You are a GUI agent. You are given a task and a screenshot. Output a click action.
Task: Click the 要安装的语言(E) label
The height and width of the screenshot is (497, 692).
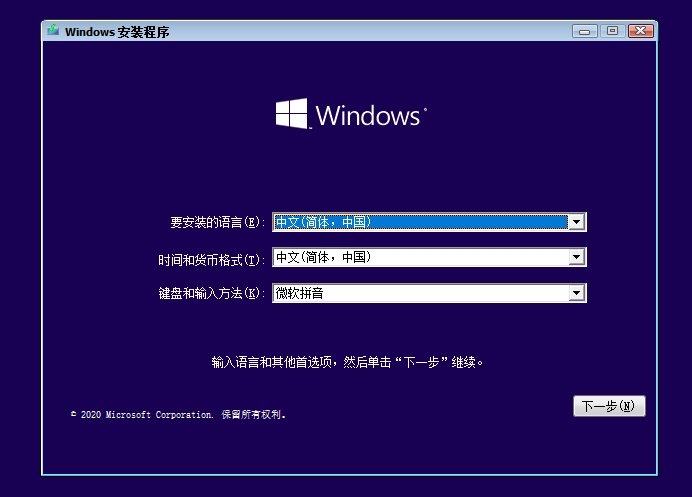click(218, 222)
